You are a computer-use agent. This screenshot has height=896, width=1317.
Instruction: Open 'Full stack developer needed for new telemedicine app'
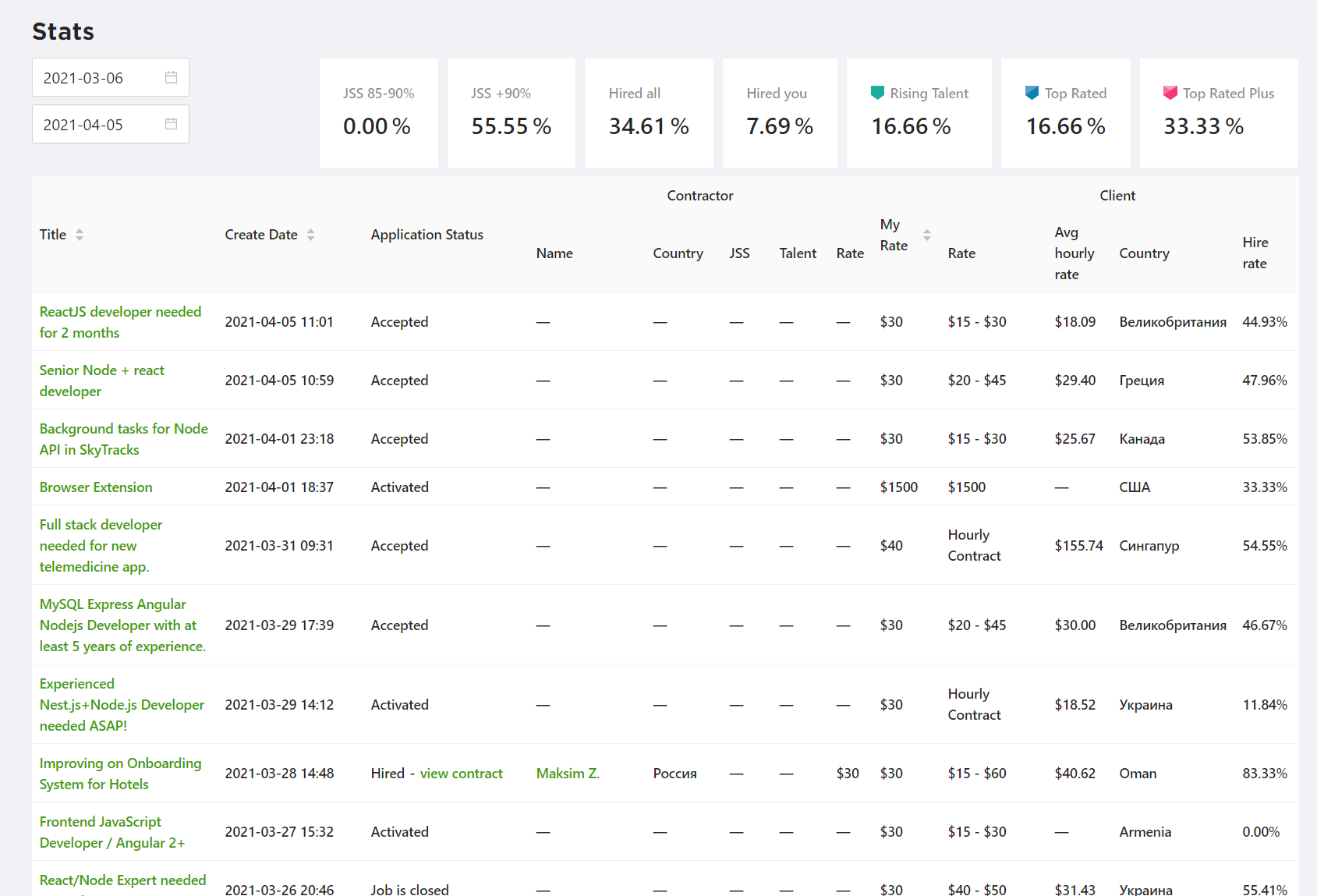point(101,546)
